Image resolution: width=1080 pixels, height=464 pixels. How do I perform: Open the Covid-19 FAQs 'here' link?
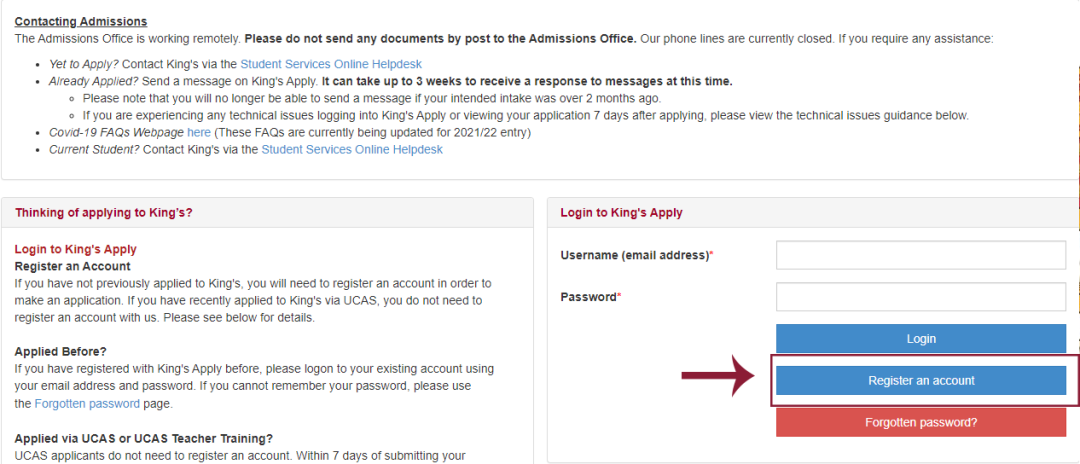198,132
